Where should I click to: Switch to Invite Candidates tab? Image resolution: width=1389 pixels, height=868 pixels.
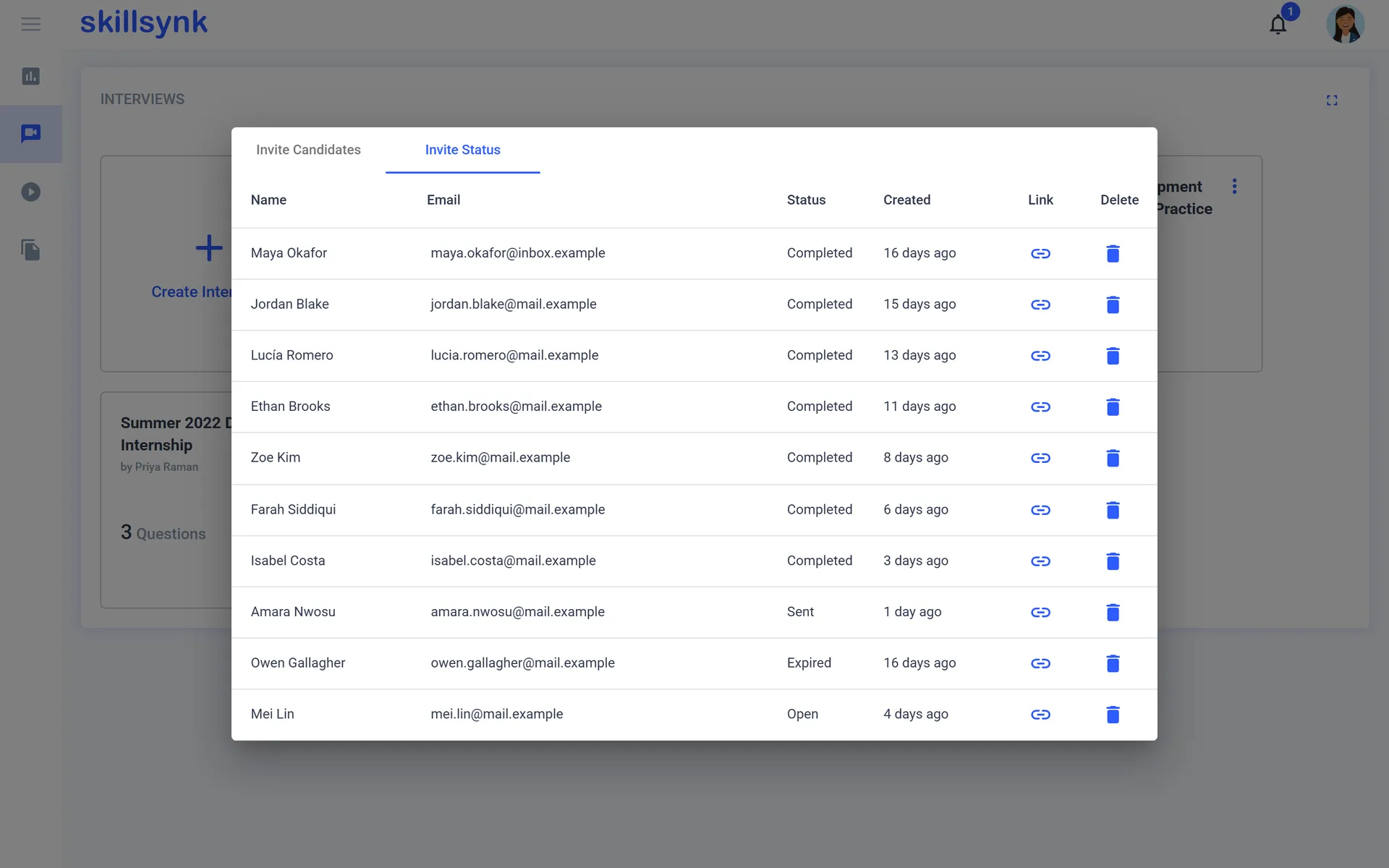click(308, 150)
